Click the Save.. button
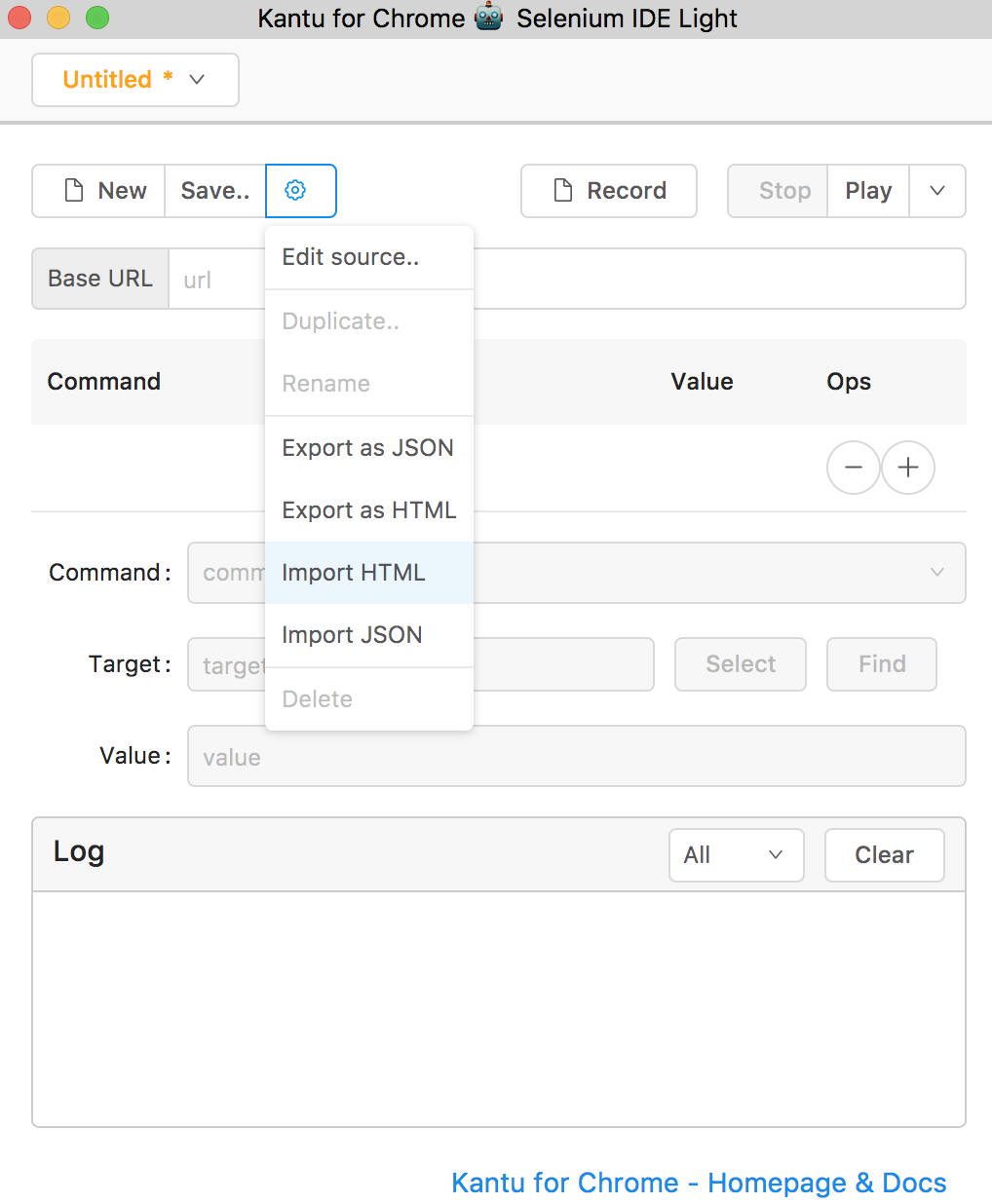The image size is (992, 1204). point(215,191)
